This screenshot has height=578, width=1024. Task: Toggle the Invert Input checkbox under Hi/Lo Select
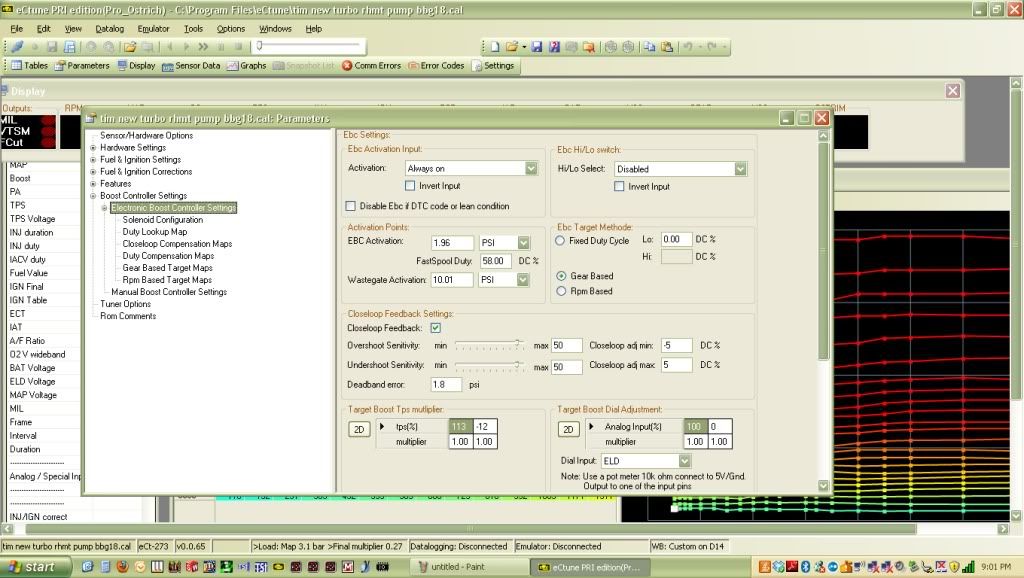(618, 186)
